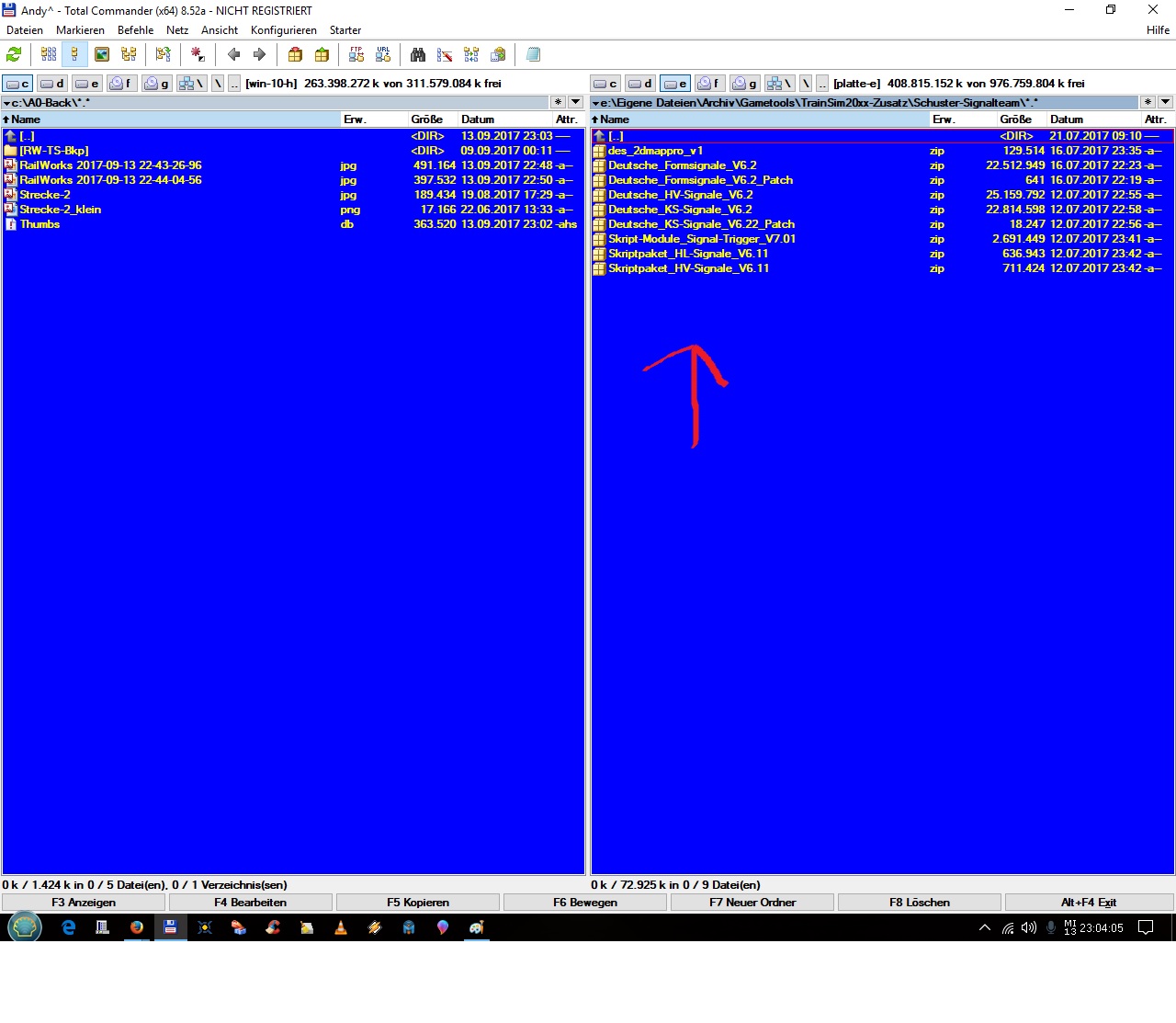Select drive f in right panel

[710, 84]
